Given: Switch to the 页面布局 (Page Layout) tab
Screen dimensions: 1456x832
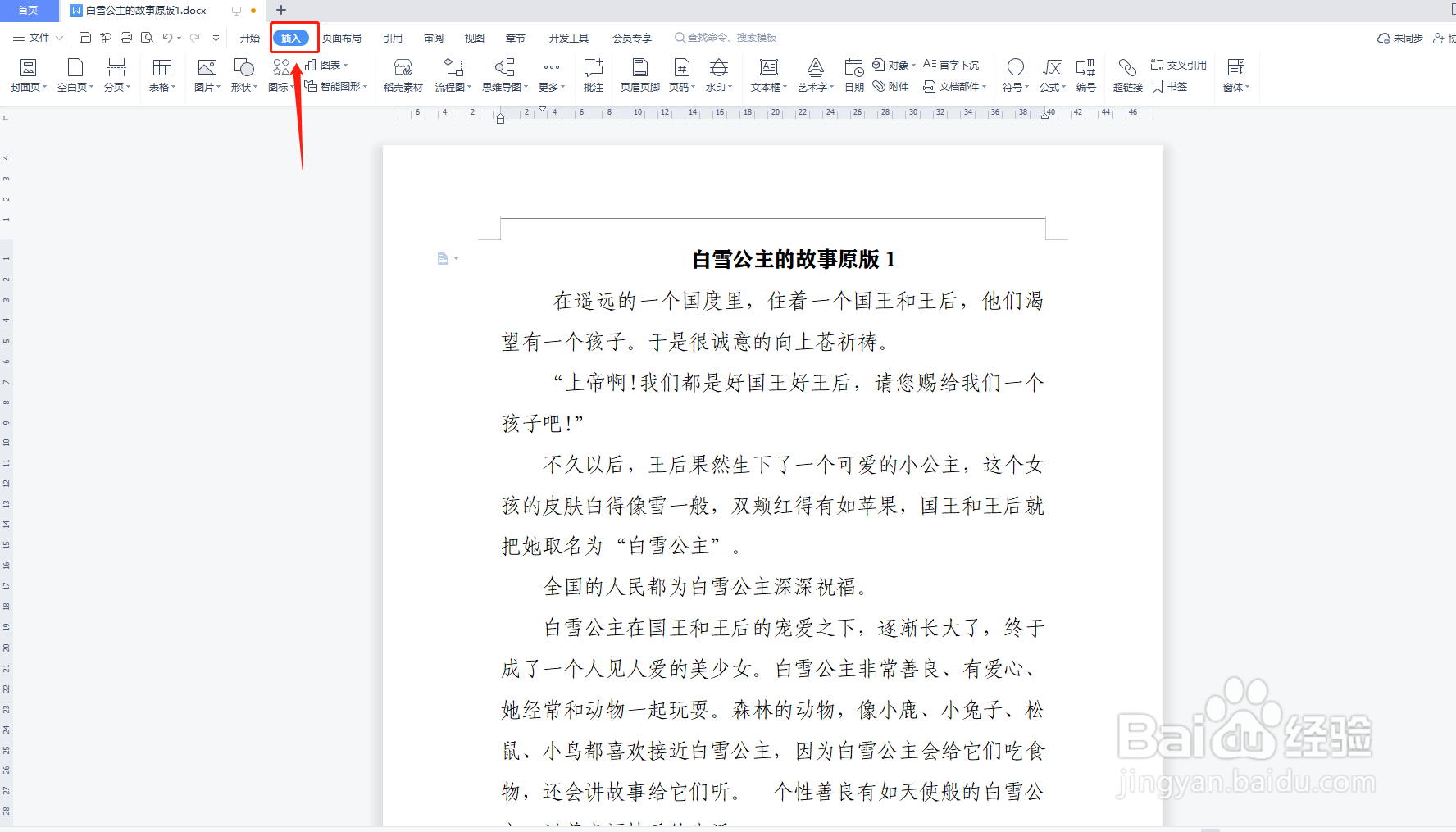Looking at the screenshot, I should [342, 38].
